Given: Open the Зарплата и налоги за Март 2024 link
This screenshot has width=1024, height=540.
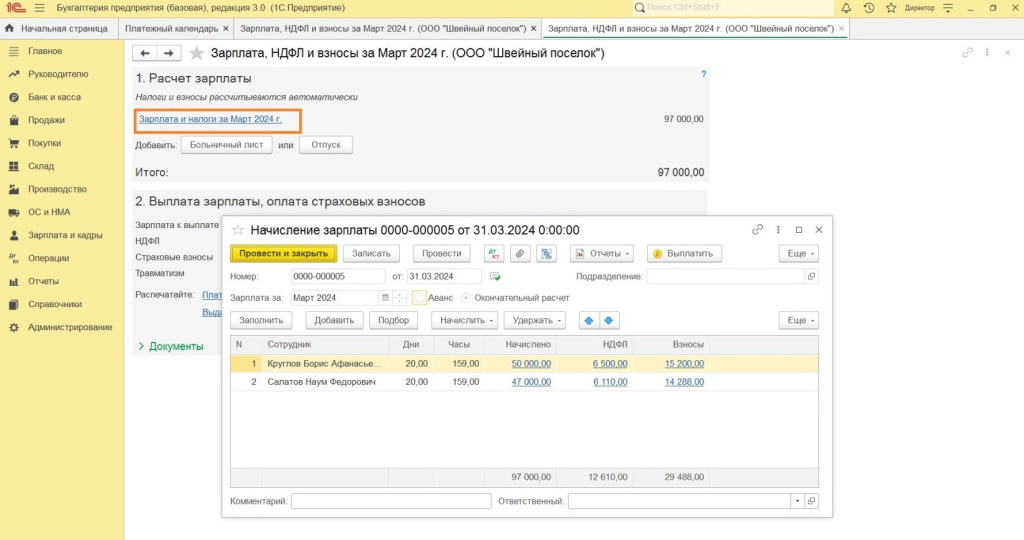Looking at the screenshot, I should 210,119.
